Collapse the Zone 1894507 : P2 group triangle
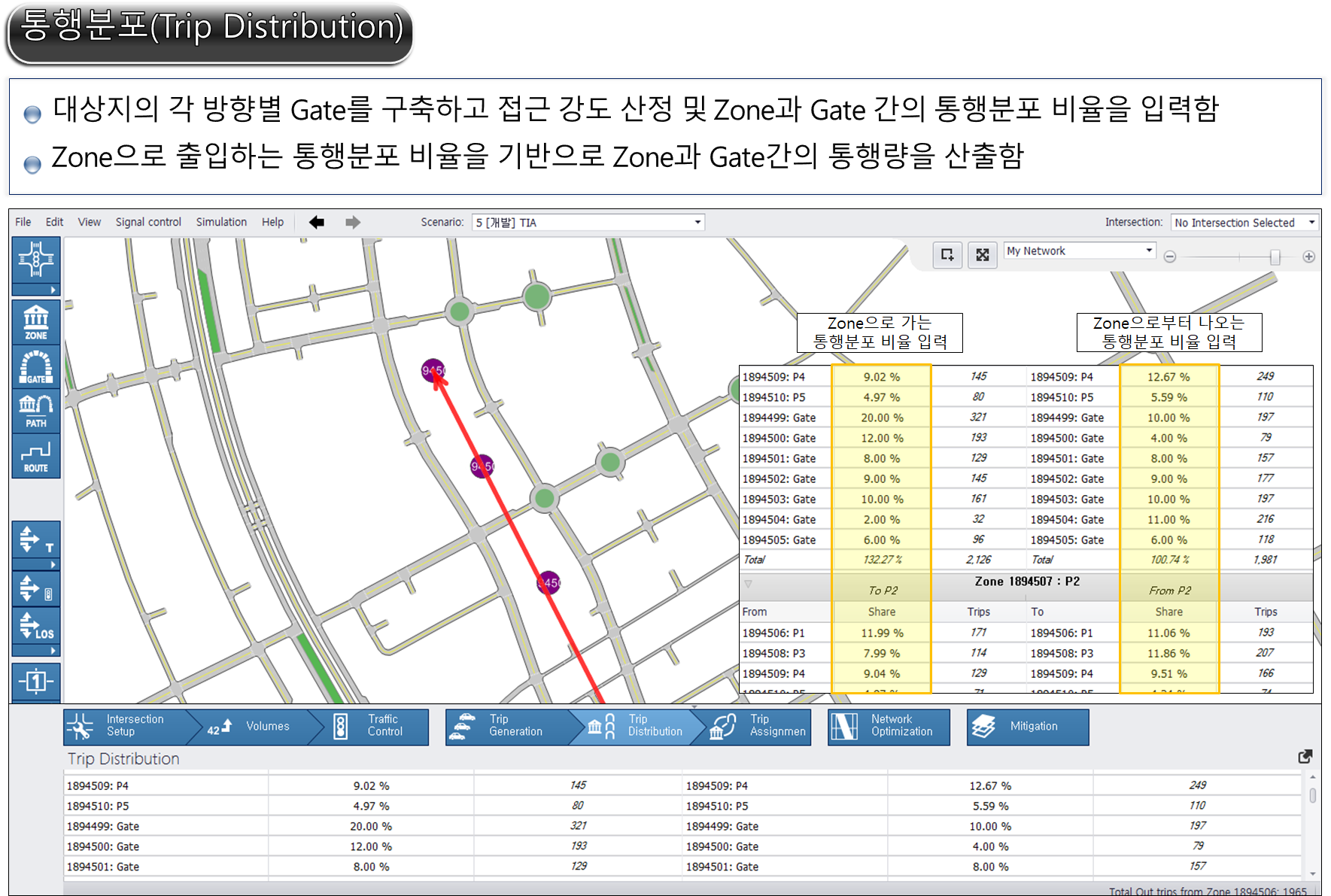The width and height of the screenshot is (1331, 896). [x=748, y=583]
